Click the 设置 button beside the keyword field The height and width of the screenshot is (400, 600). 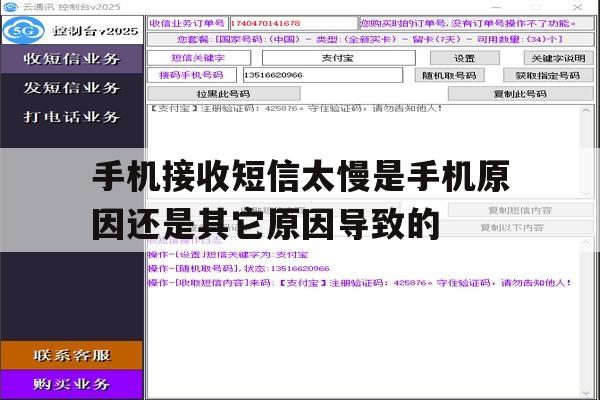coord(465,58)
